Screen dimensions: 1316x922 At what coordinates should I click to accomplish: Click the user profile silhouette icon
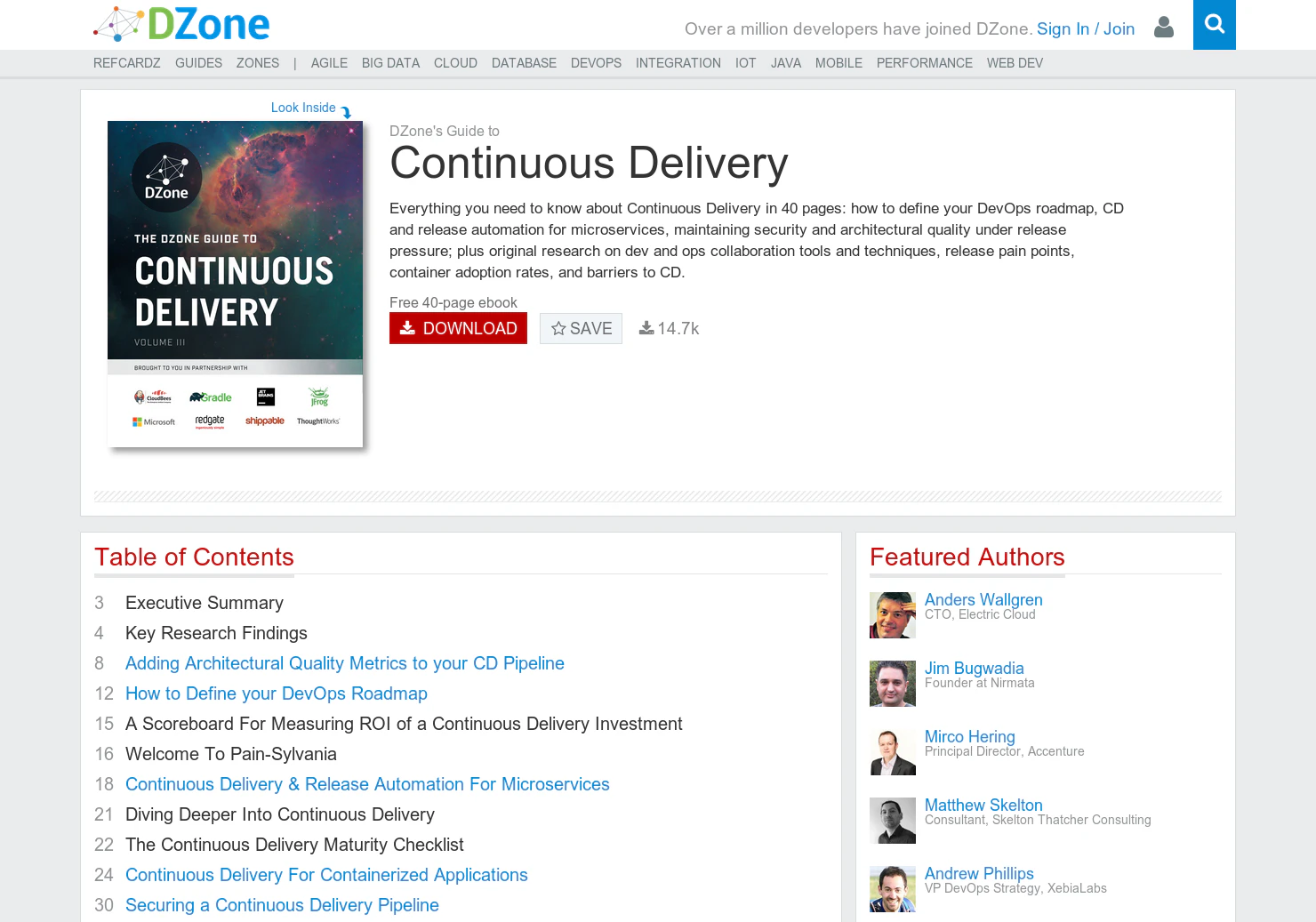[x=1163, y=28]
